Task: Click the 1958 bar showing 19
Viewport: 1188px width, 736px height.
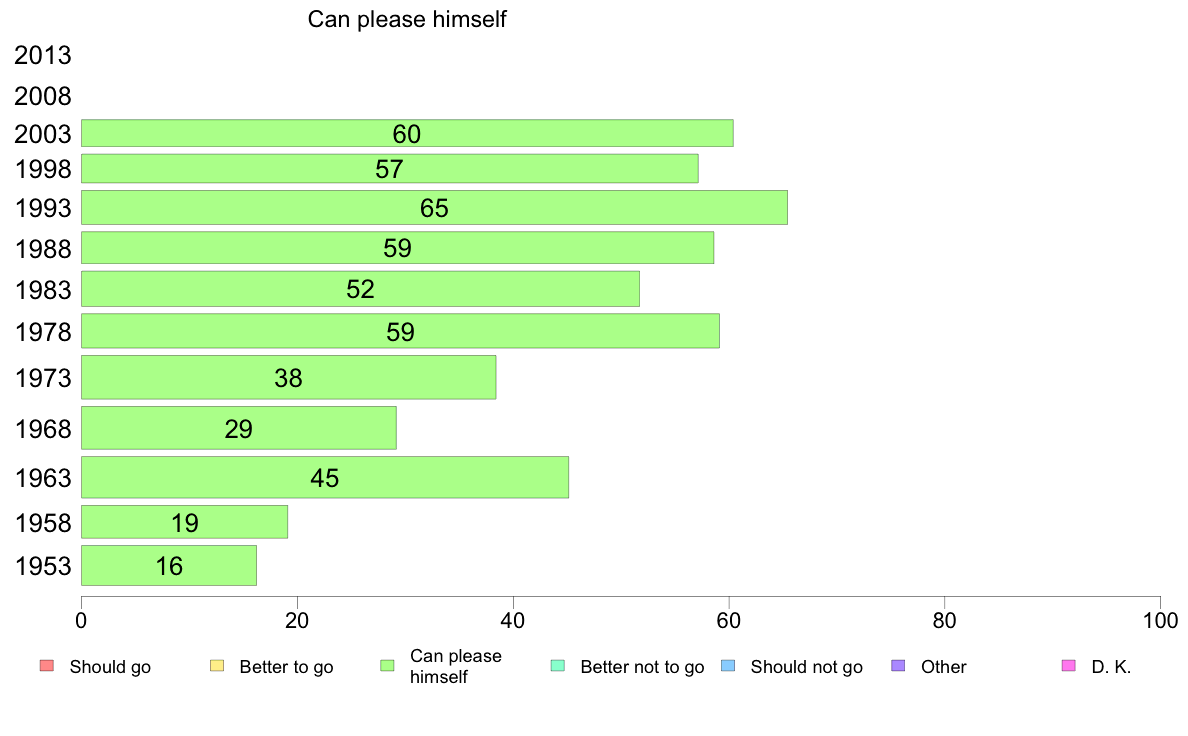Action: pos(184,522)
